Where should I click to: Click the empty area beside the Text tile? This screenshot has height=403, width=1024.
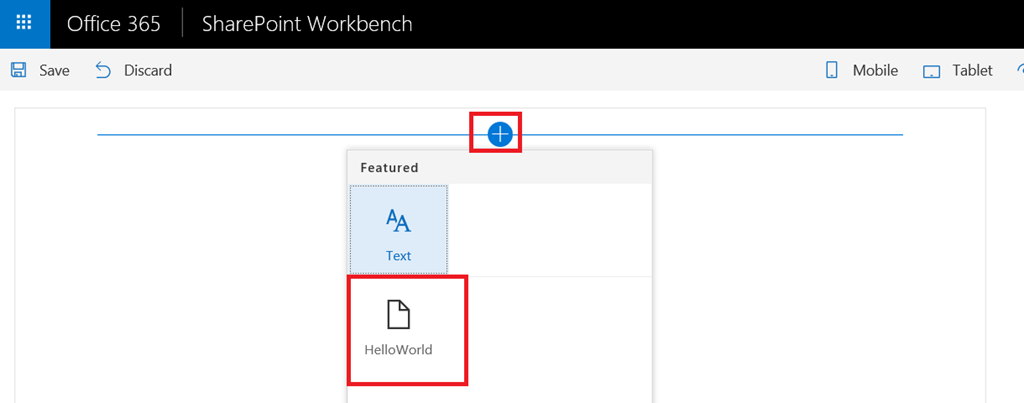pyautogui.click(x=550, y=229)
